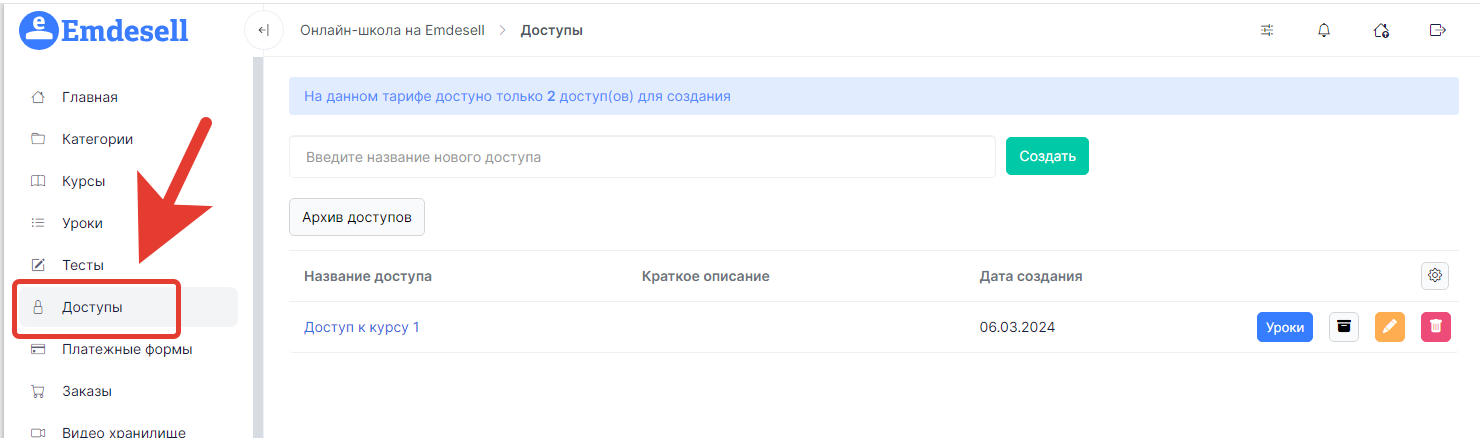Open notifications bell icon
This screenshot has height=438, width=1480.
coord(1324,30)
